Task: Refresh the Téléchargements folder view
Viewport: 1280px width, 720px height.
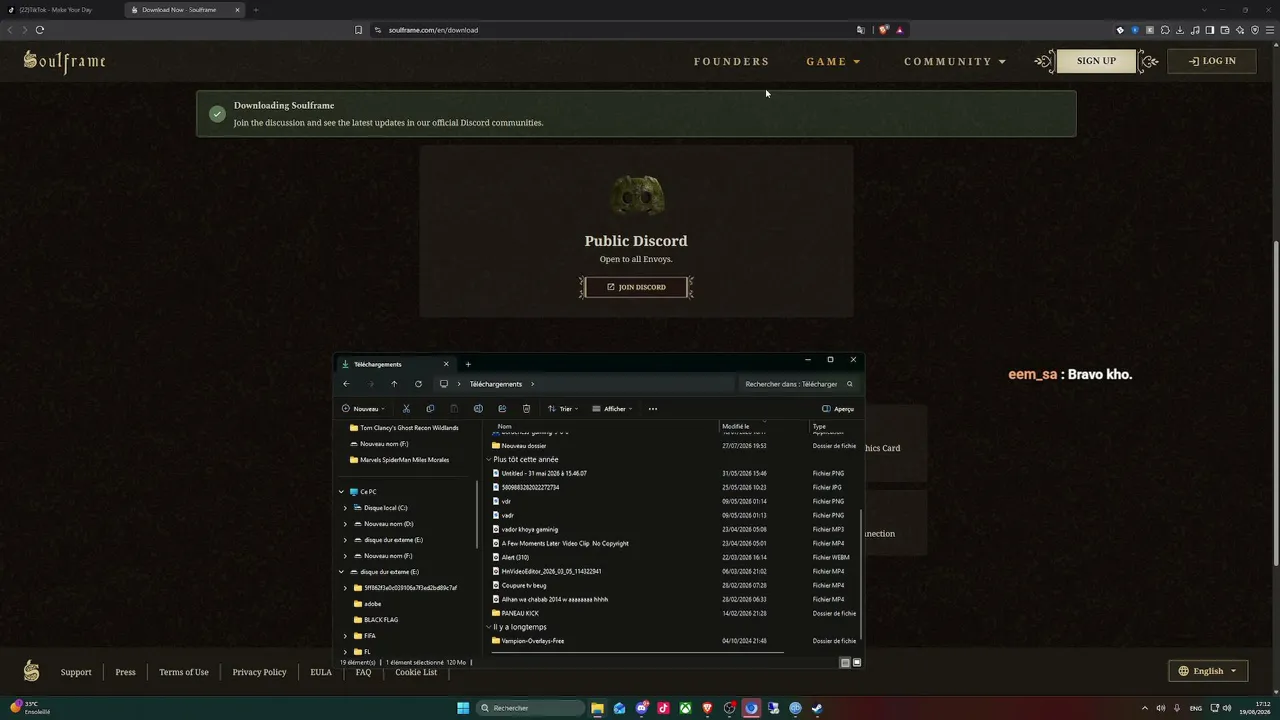Action: click(418, 384)
